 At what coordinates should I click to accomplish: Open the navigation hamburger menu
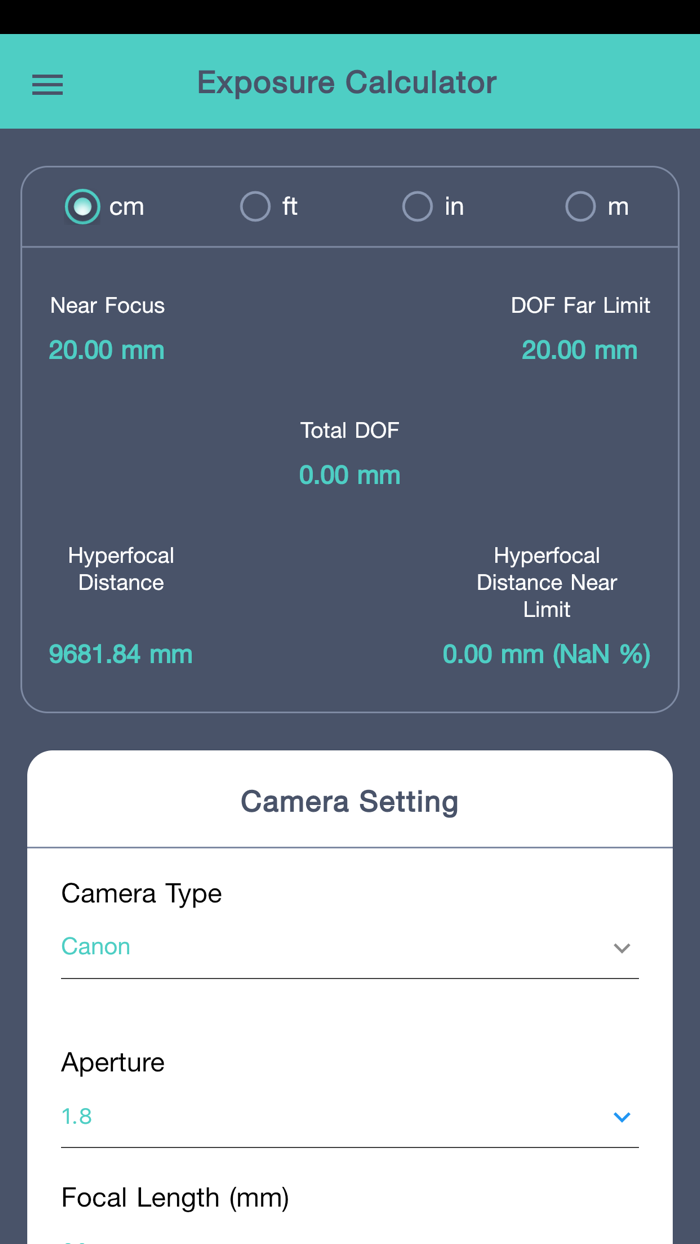tap(46, 84)
